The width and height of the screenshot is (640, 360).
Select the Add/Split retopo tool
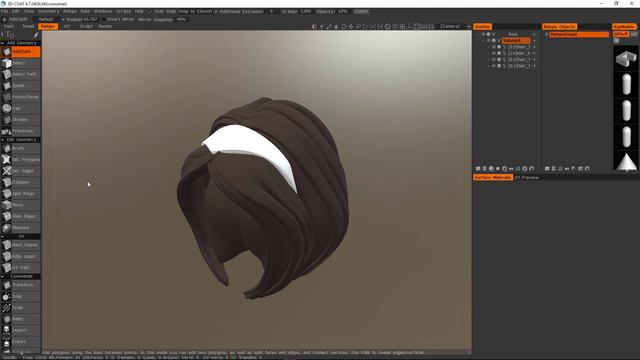(x=20, y=52)
